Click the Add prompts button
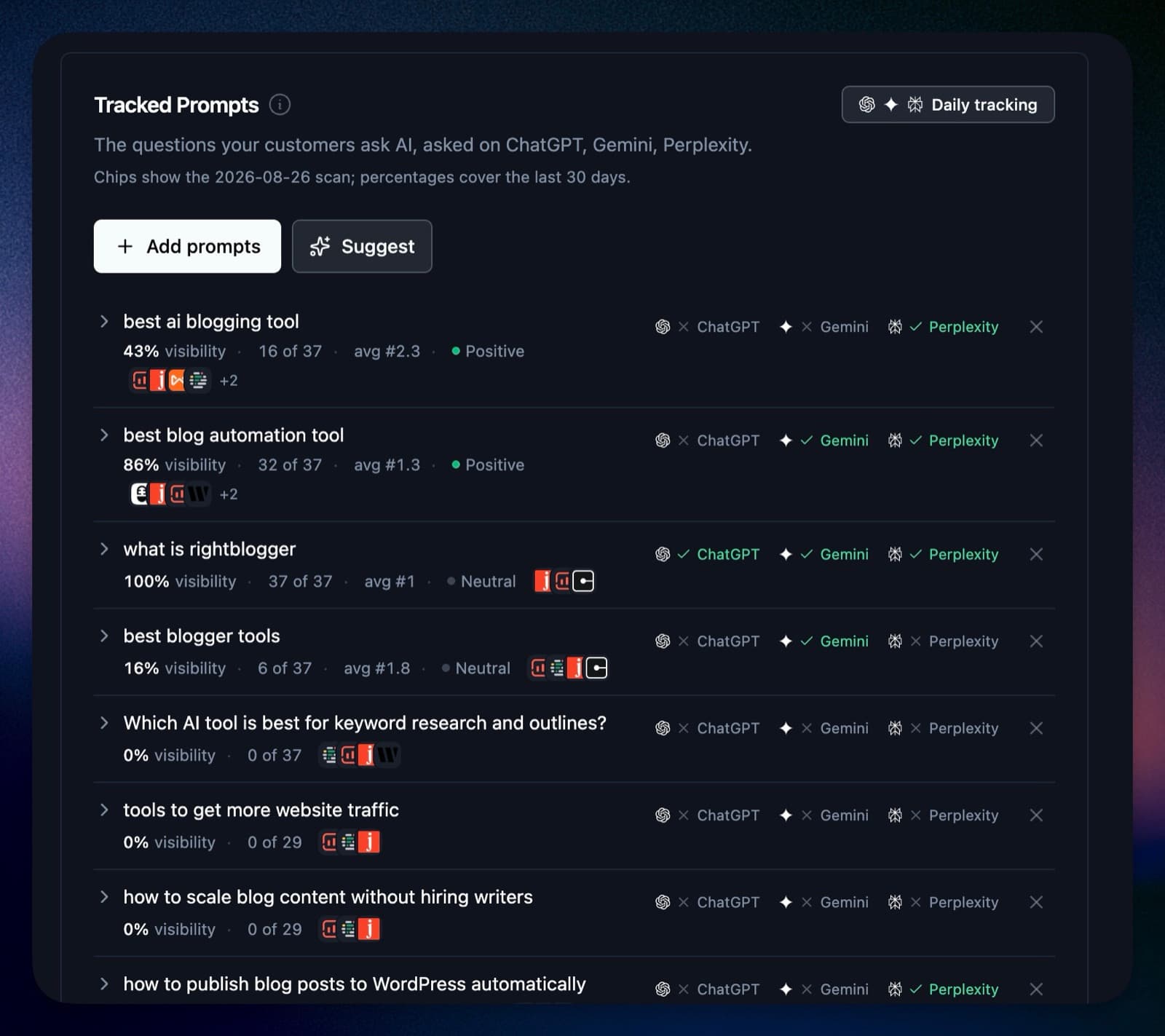Viewport: 1165px width, 1036px height. pos(187,246)
